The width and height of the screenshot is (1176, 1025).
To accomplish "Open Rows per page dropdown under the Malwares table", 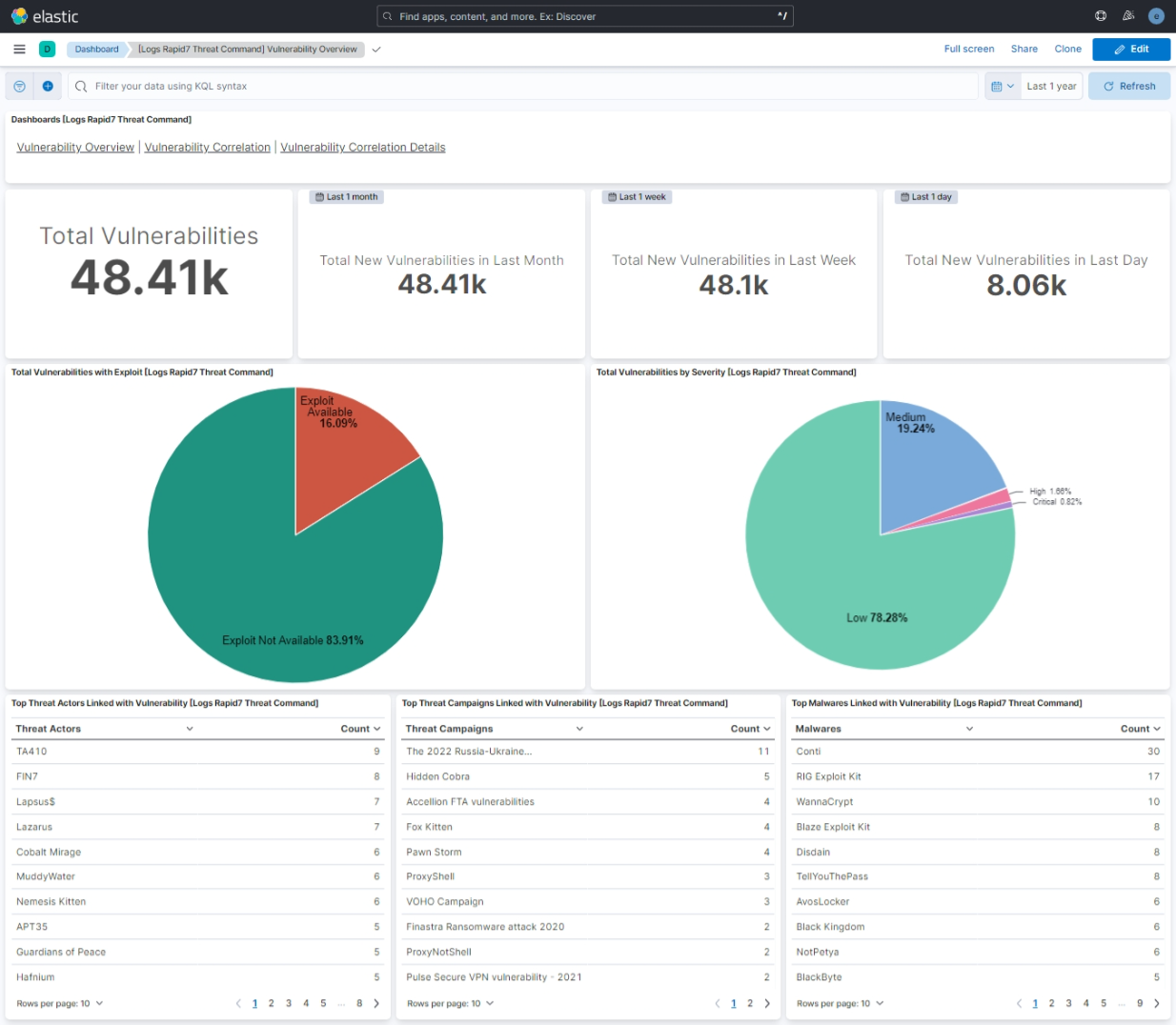I will [x=840, y=1003].
